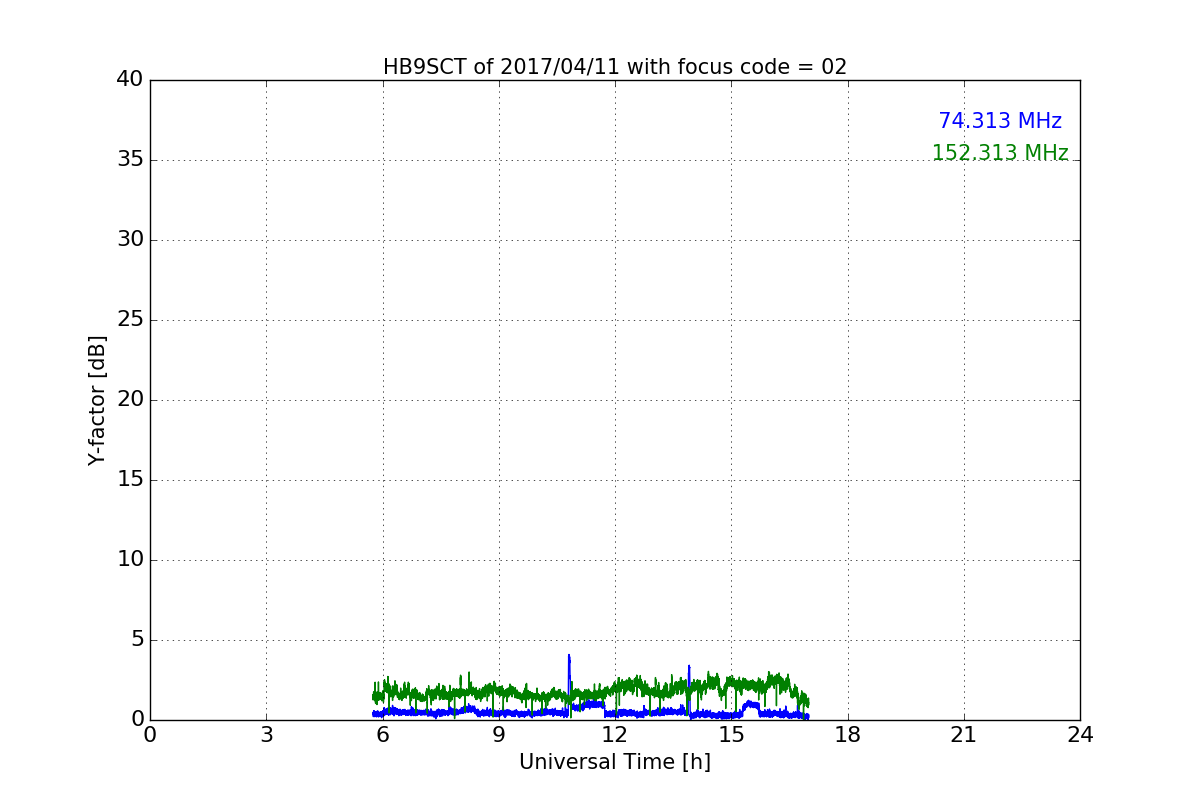1200x800 pixels.
Task: Select the 74.313 MHz legend label
Action: [x=1000, y=121]
